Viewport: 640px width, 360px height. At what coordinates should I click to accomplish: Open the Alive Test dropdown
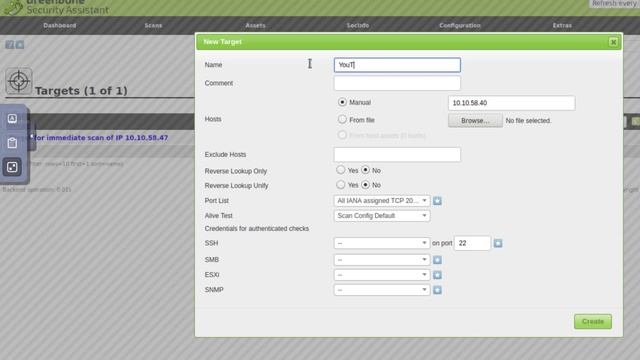coord(382,216)
